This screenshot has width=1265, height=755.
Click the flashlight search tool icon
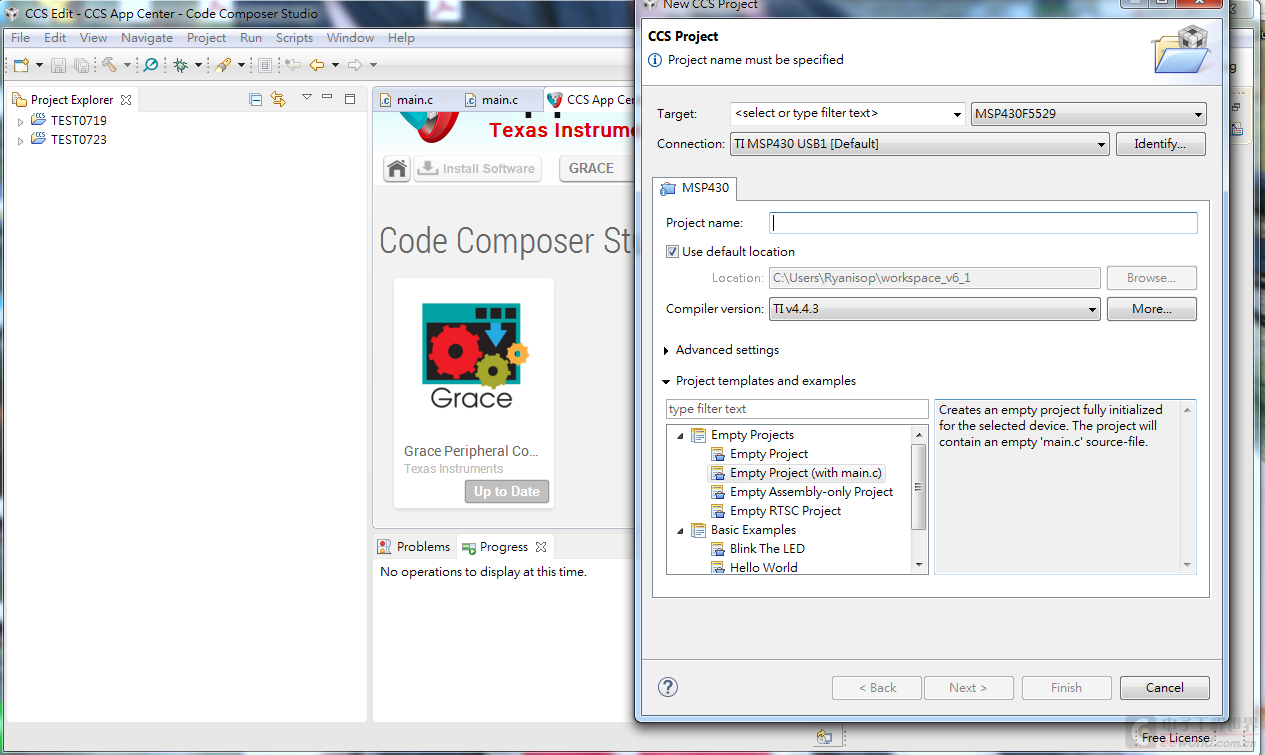pos(224,65)
